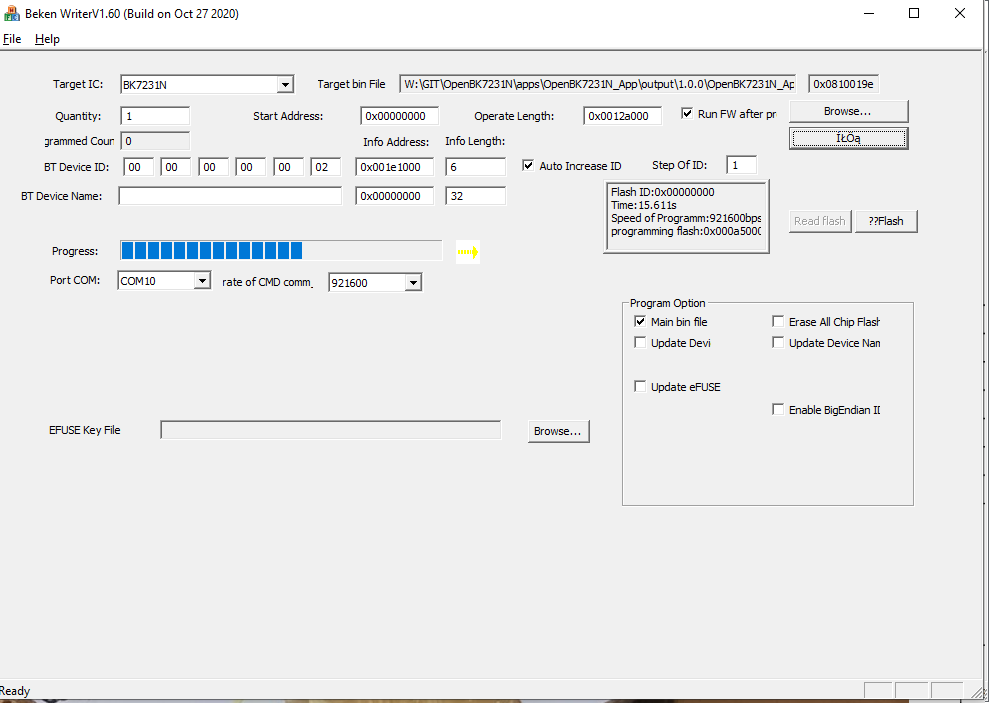Click the Target bin File path field
Image resolution: width=989 pixels, height=703 pixels.
pos(598,84)
